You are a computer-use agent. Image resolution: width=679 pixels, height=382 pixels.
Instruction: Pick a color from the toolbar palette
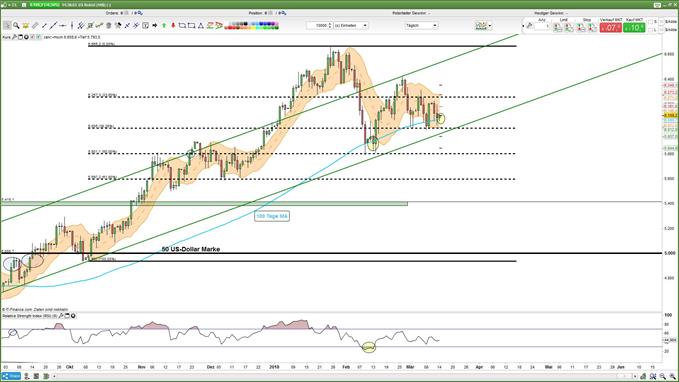point(251,26)
